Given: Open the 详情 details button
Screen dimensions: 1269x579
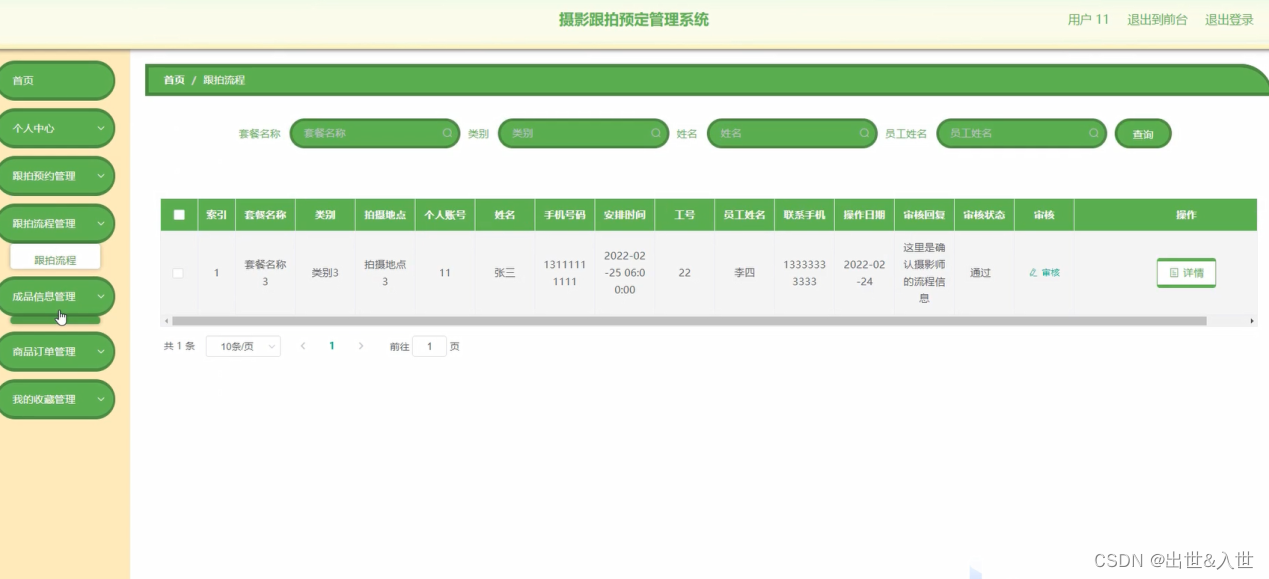Looking at the screenshot, I should point(1186,272).
